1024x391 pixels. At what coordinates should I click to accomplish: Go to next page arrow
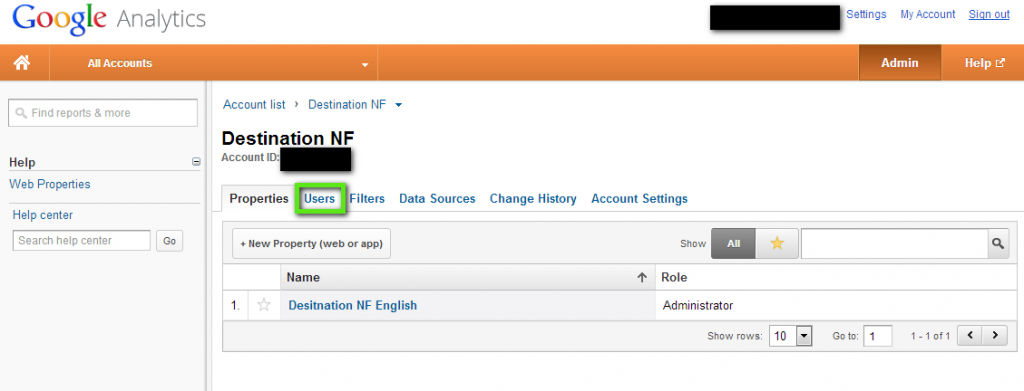click(x=995, y=336)
